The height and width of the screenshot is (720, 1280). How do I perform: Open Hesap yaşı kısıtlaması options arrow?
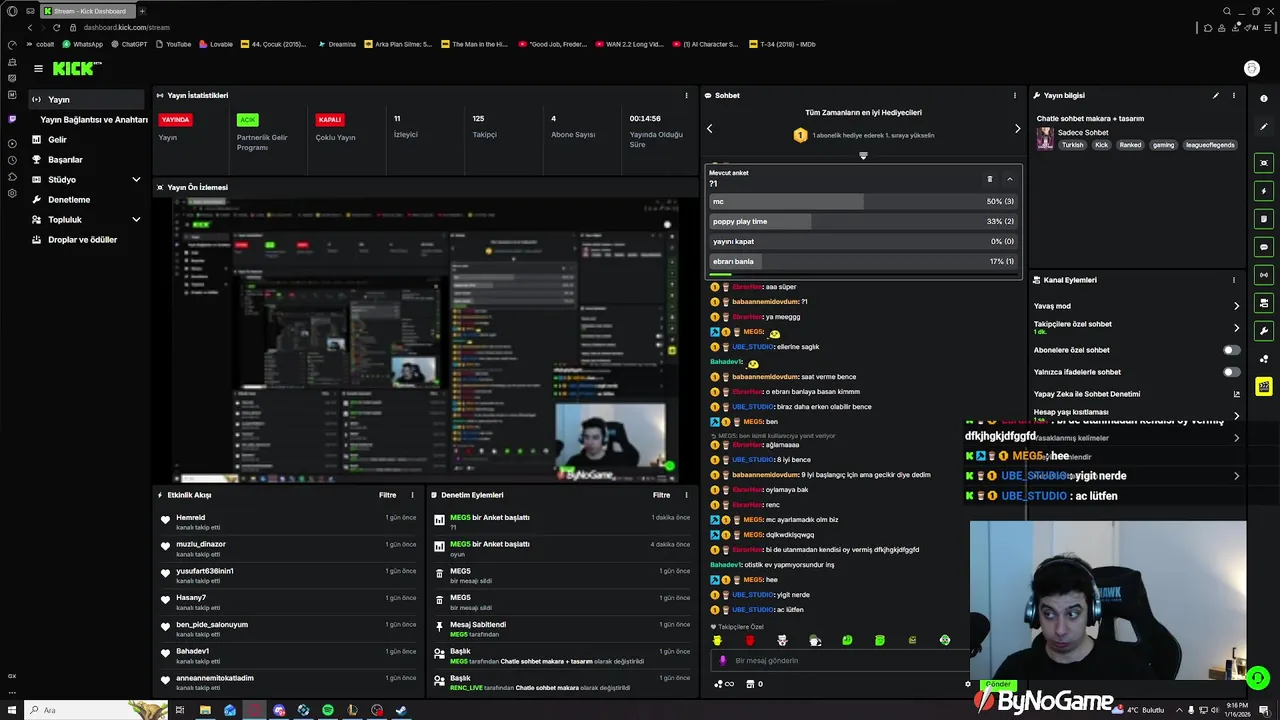(x=1237, y=416)
